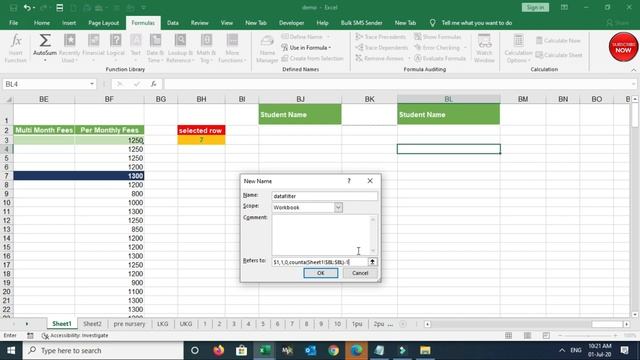Open Error Checking
The width and height of the screenshot is (640, 360).
(x=438, y=47)
